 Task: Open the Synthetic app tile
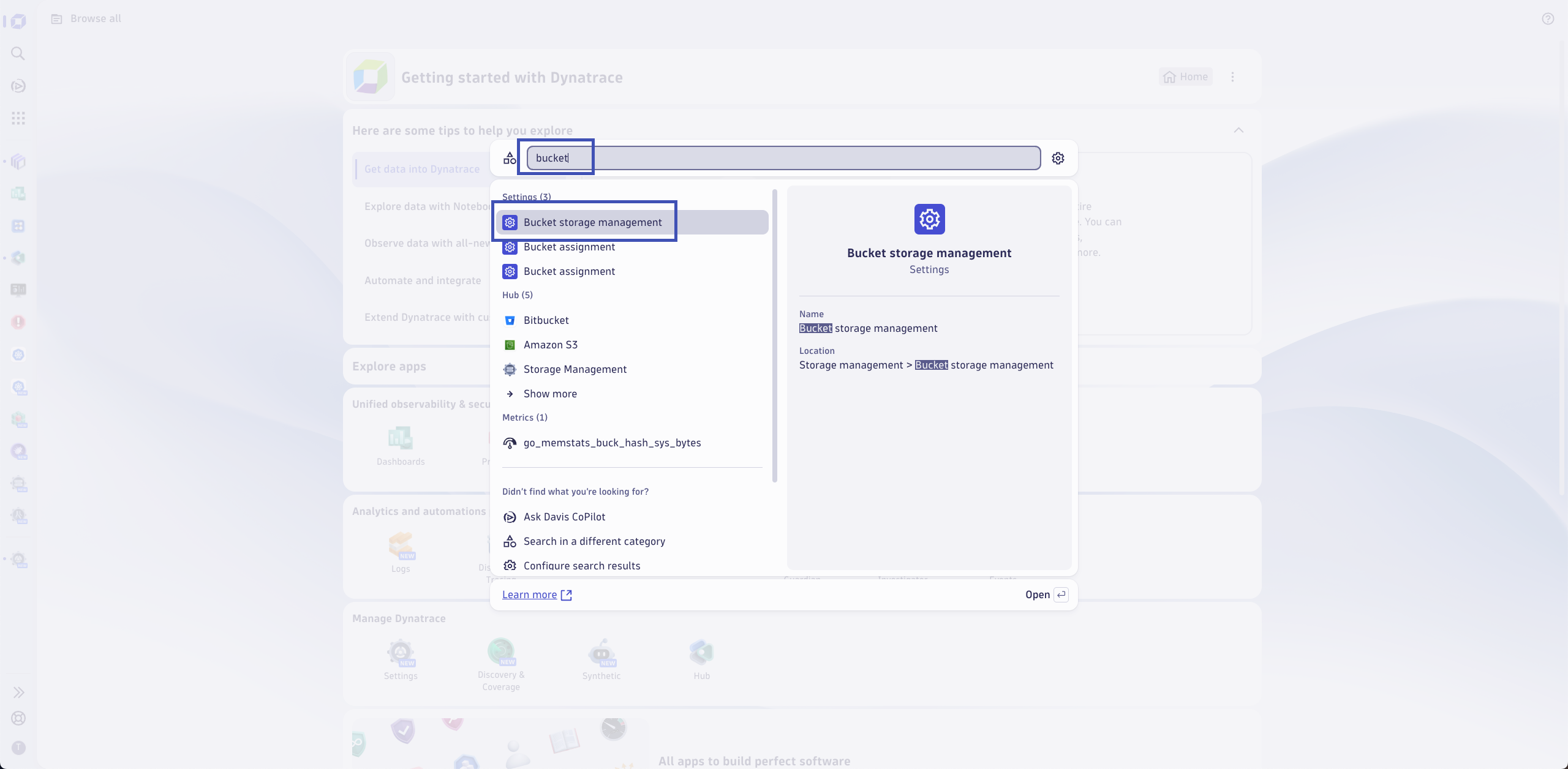(x=601, y=659)
